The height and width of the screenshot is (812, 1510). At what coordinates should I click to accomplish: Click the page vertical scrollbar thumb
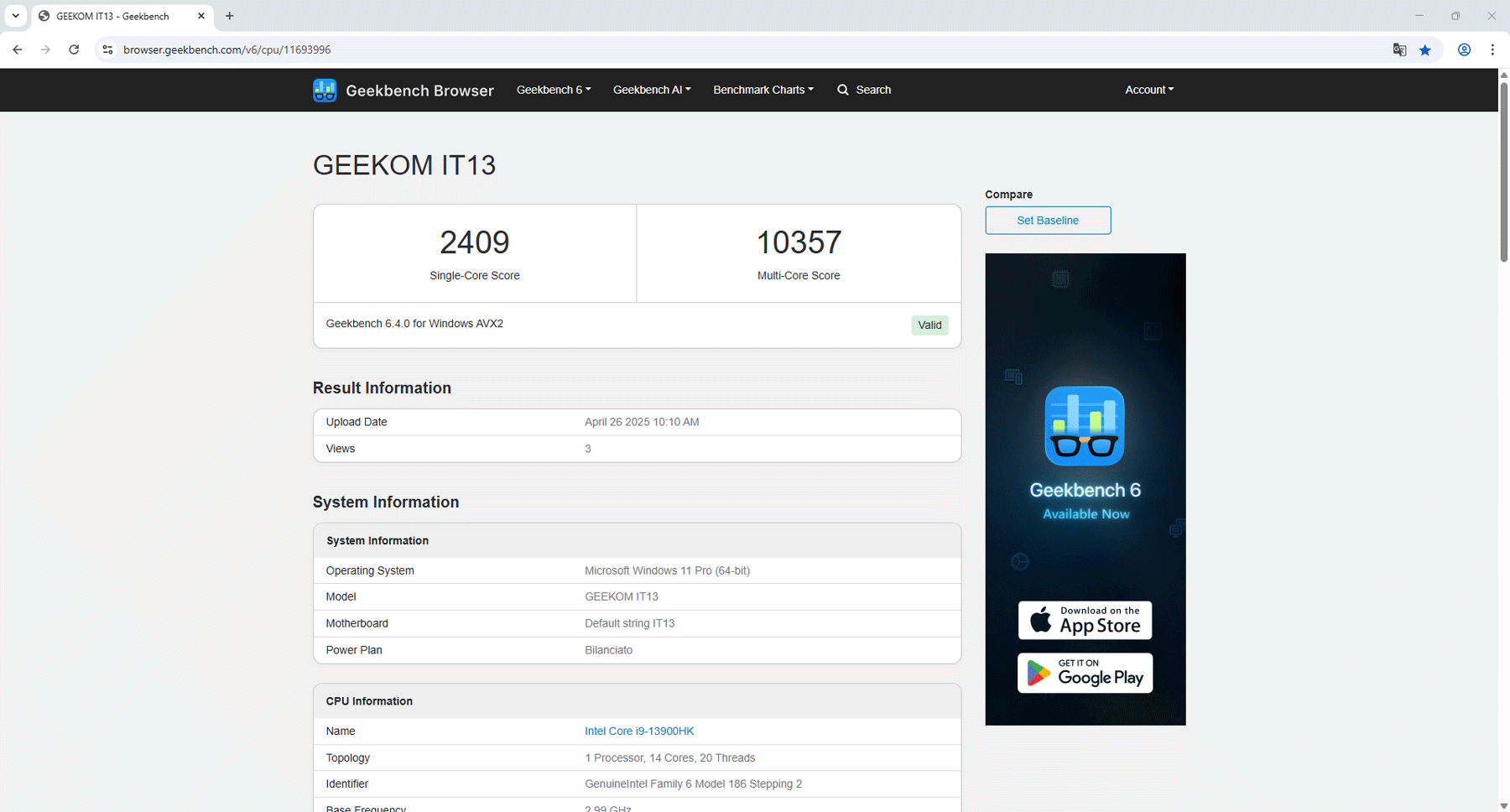coord(1503,173)
